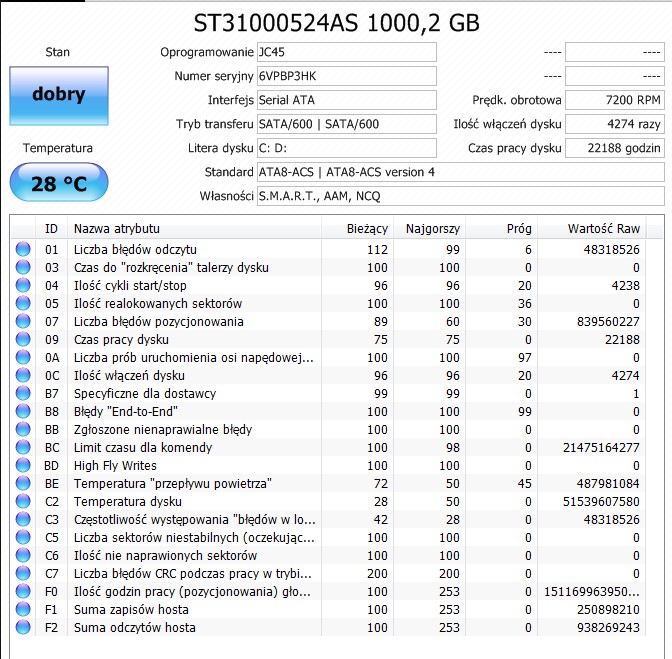Click the Standard field ATA8-ACS

coord(461,172)
